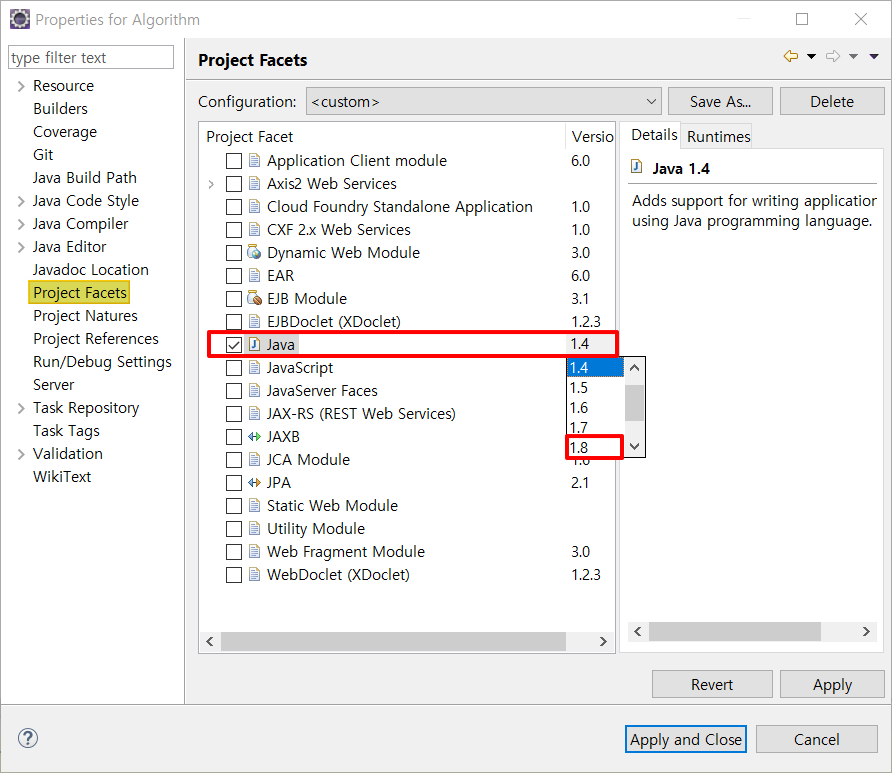This screenshot has height=773, width=892.
Task: Click the EJB Module bean icon
Action: coord(254,298)
